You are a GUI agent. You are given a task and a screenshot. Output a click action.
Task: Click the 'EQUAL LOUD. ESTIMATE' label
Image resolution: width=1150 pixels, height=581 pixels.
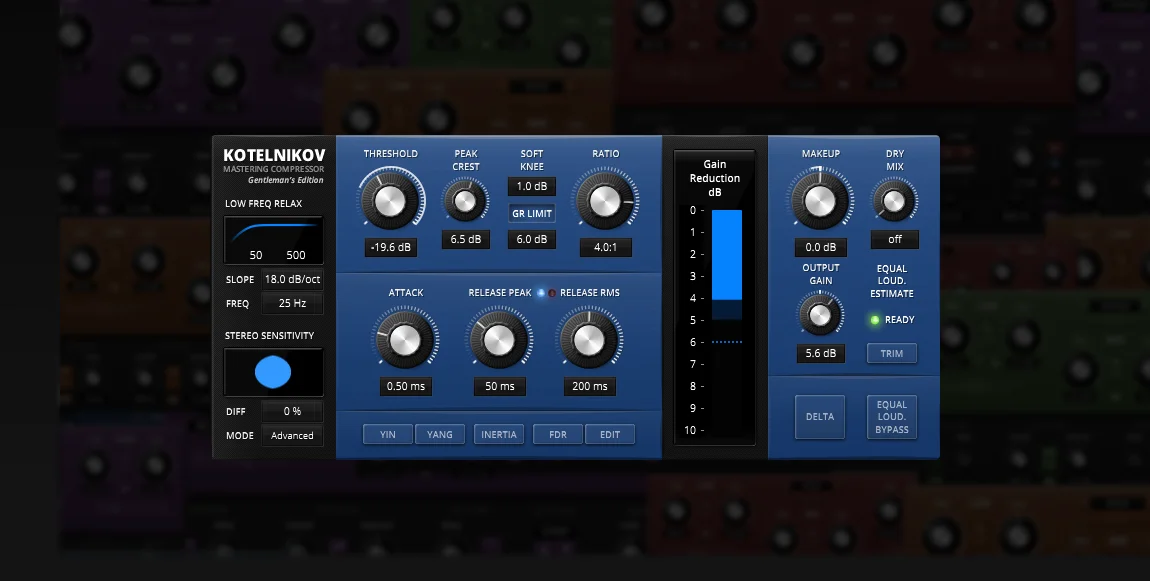pos(892,281)
